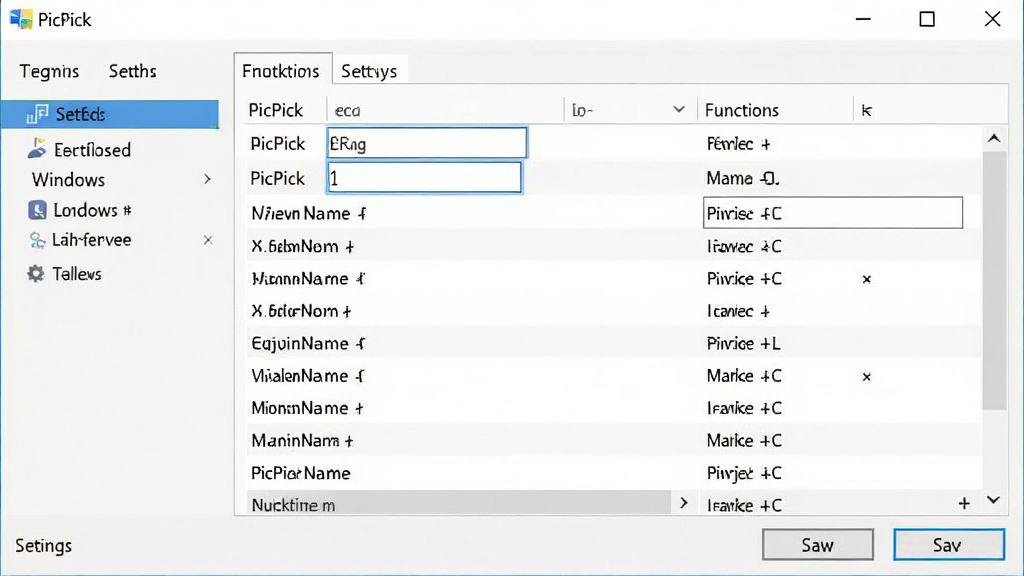Image resolution: width=1024 pixels, height=576 pixels.
Task: Select the MiontnName row
Action: [613, 408]
